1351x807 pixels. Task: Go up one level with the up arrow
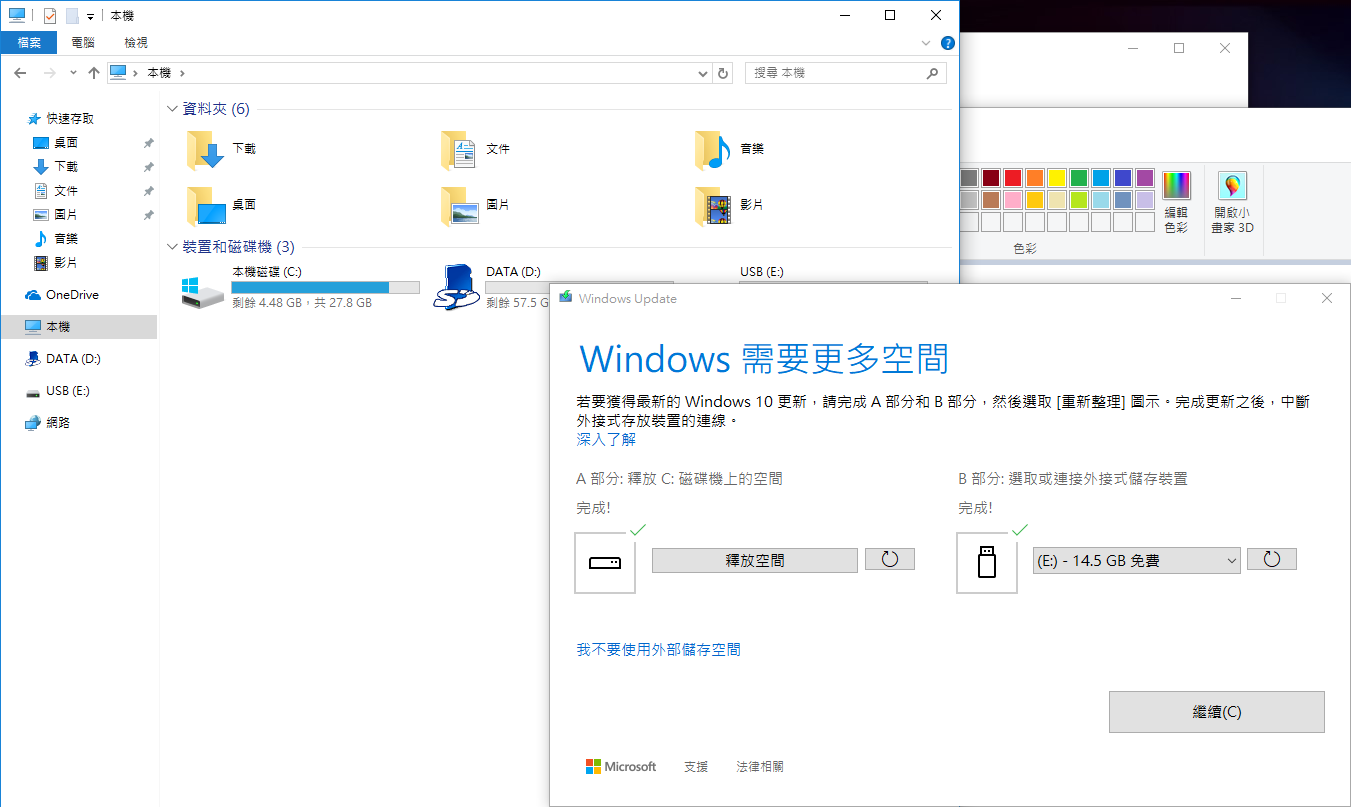pos(94,73)
